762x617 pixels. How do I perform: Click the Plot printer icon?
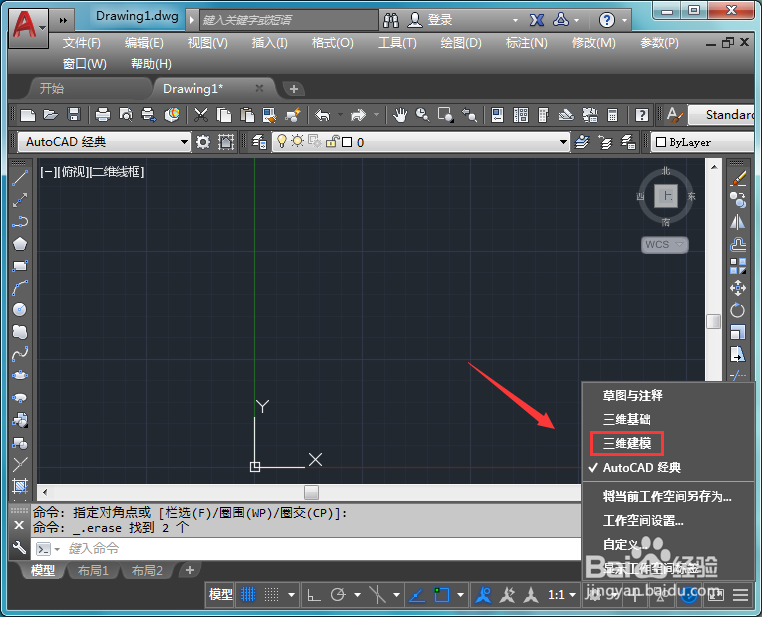coord(103,115)
